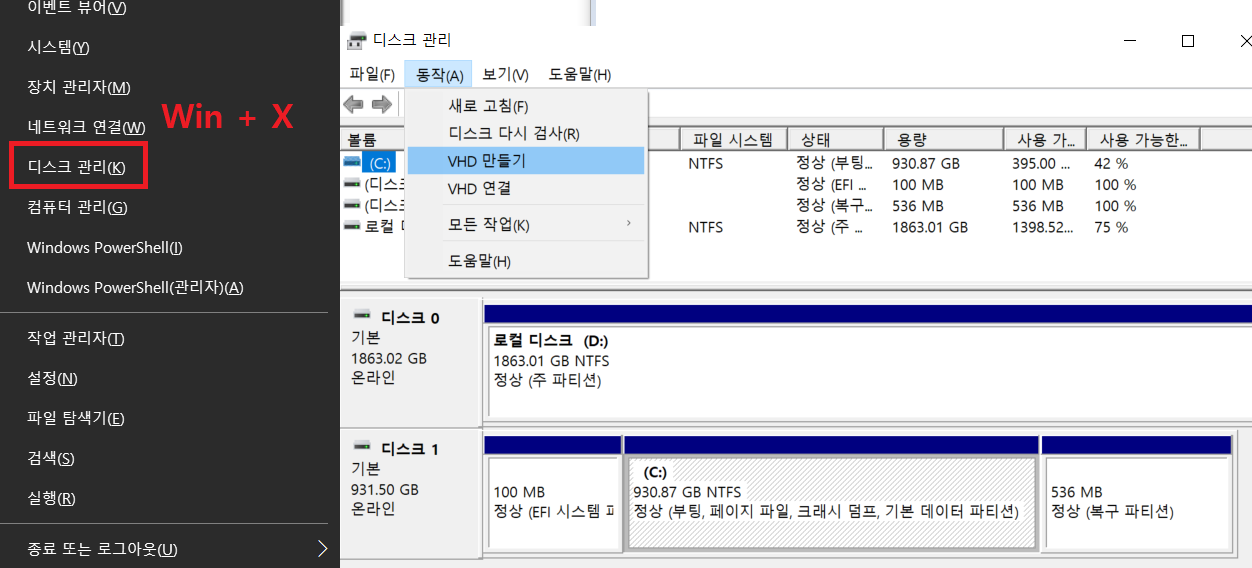Sort by the 용량 column header
The height and width of the screenshot is (568, 1252).
click(943, 140)
